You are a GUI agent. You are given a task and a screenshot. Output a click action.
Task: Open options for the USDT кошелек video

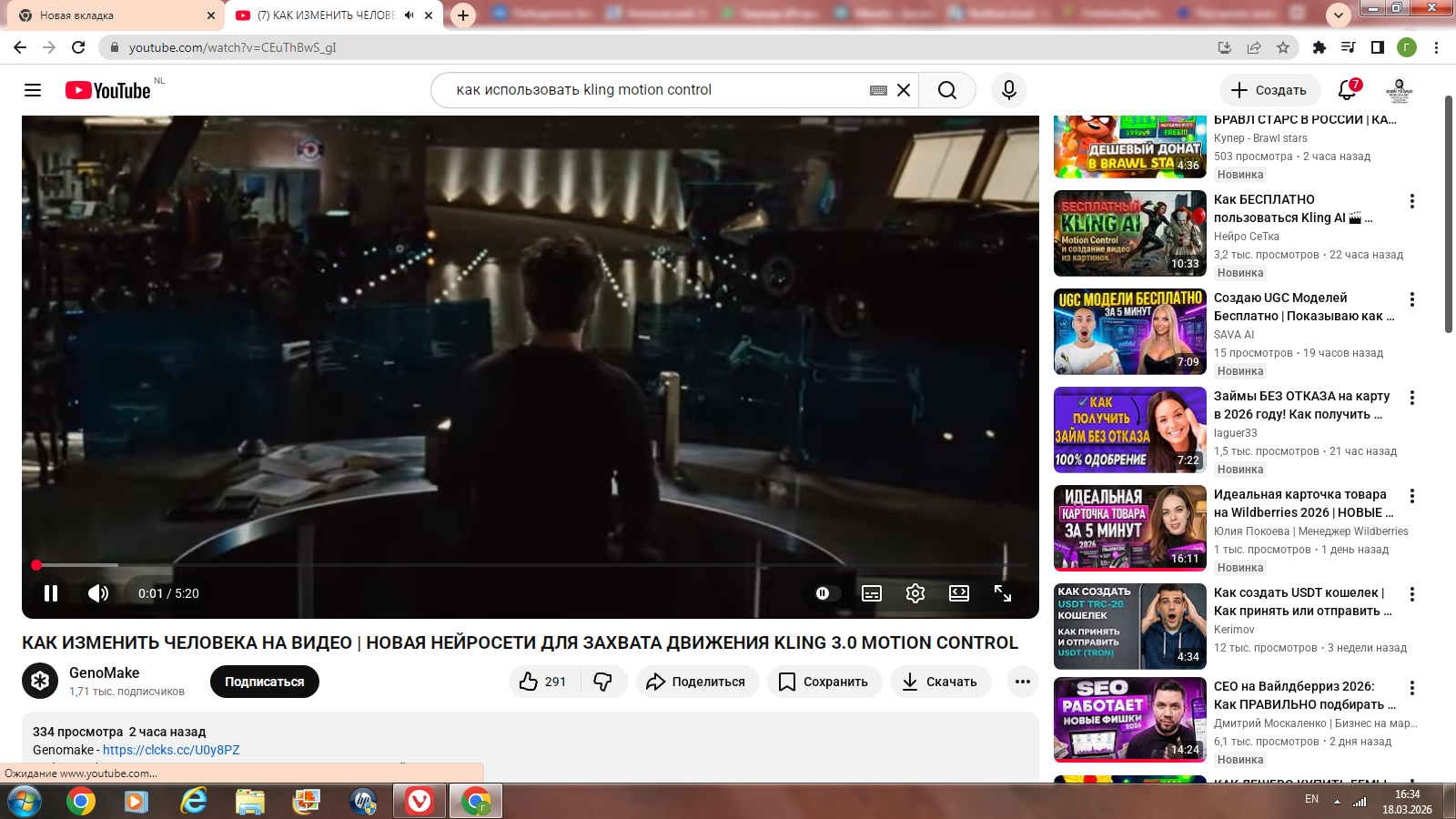(1412, 594)
